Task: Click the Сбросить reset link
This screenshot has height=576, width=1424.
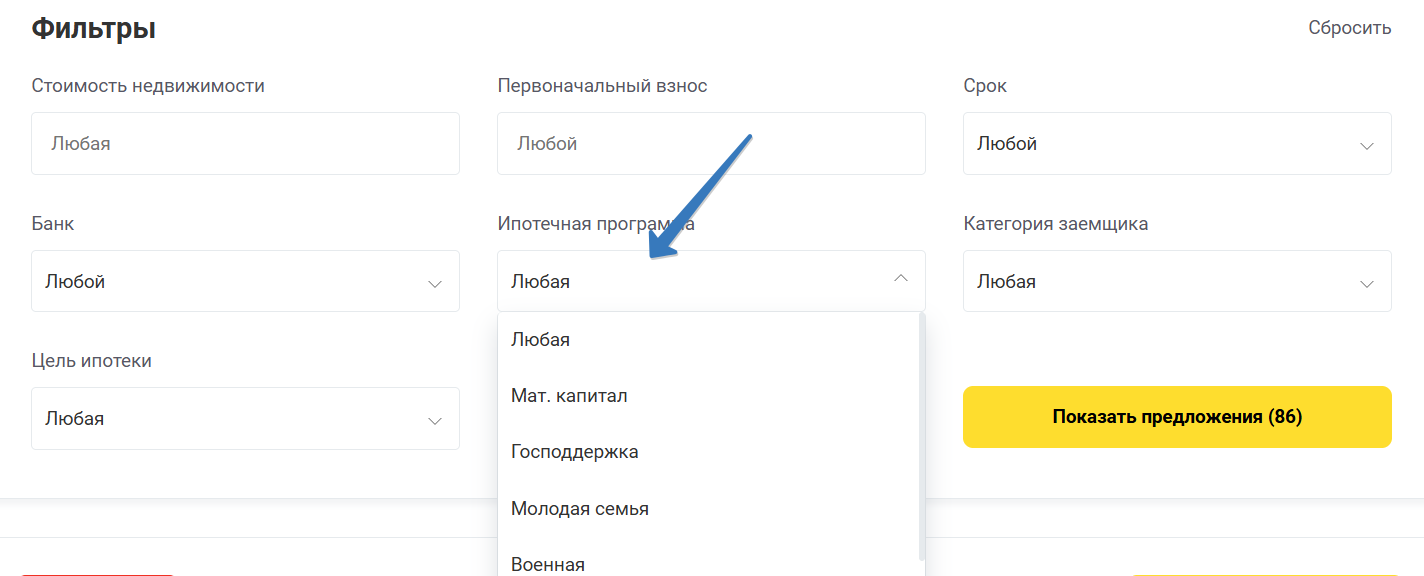Action: [1349, 28]
